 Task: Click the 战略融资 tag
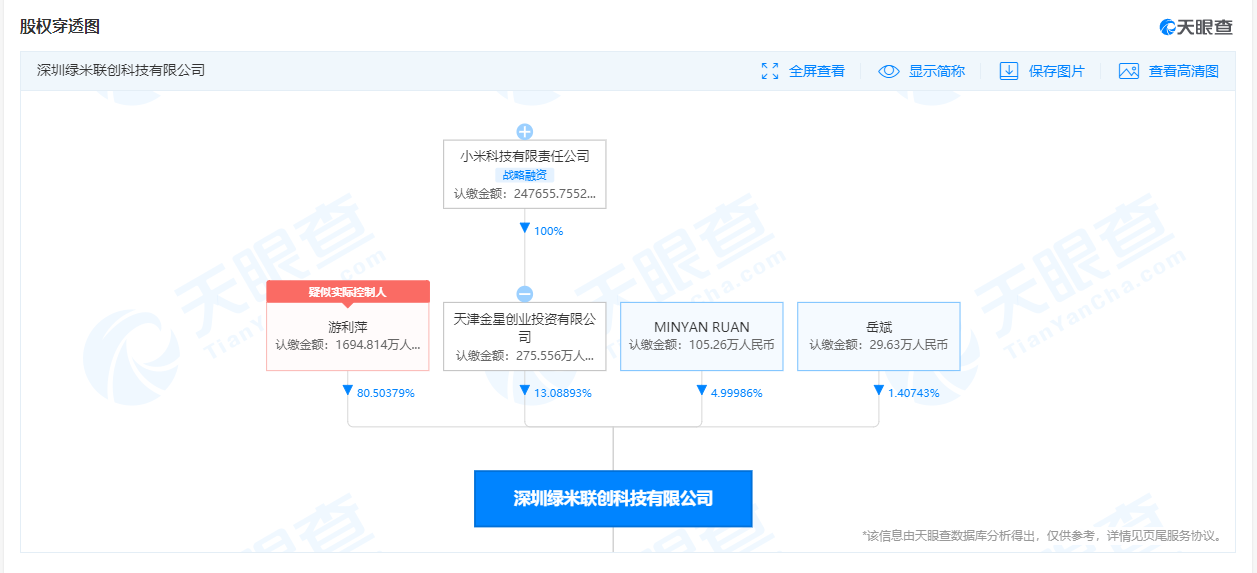coord(524,175)
